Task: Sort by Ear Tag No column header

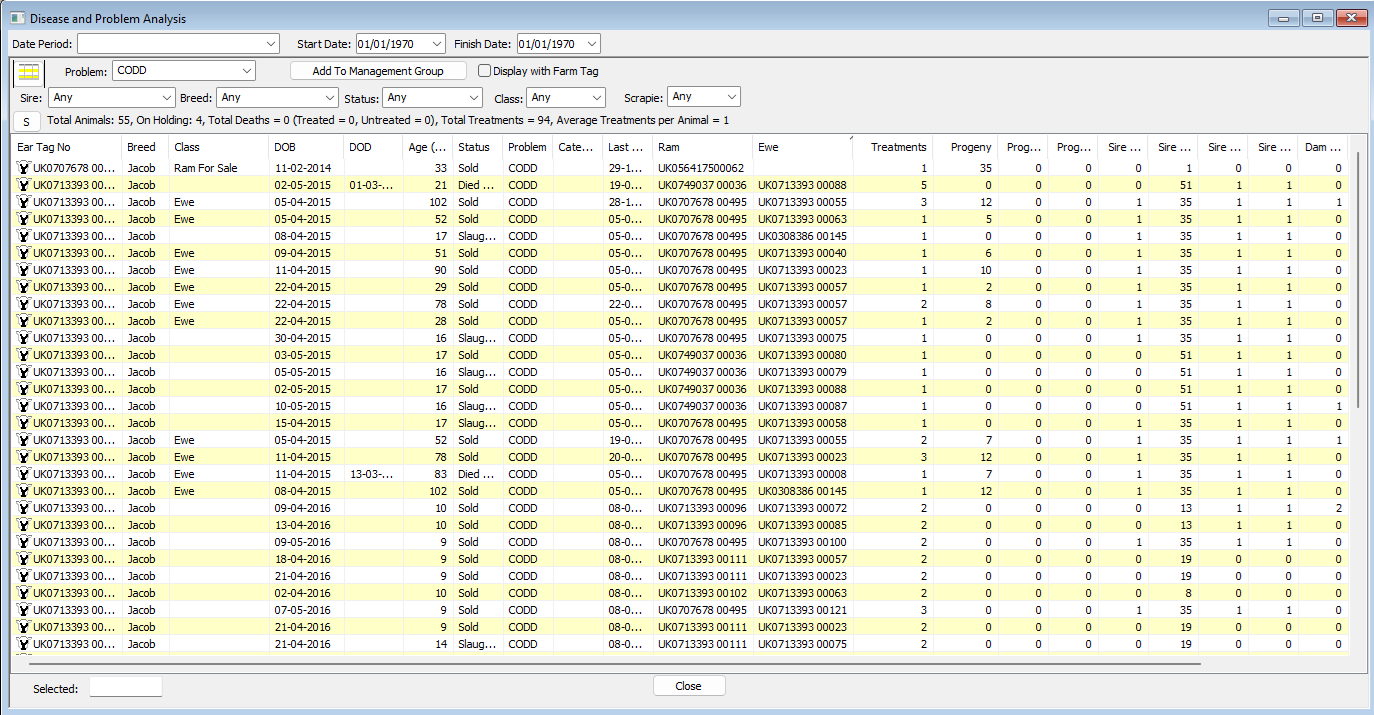Action: pos(68,147)
